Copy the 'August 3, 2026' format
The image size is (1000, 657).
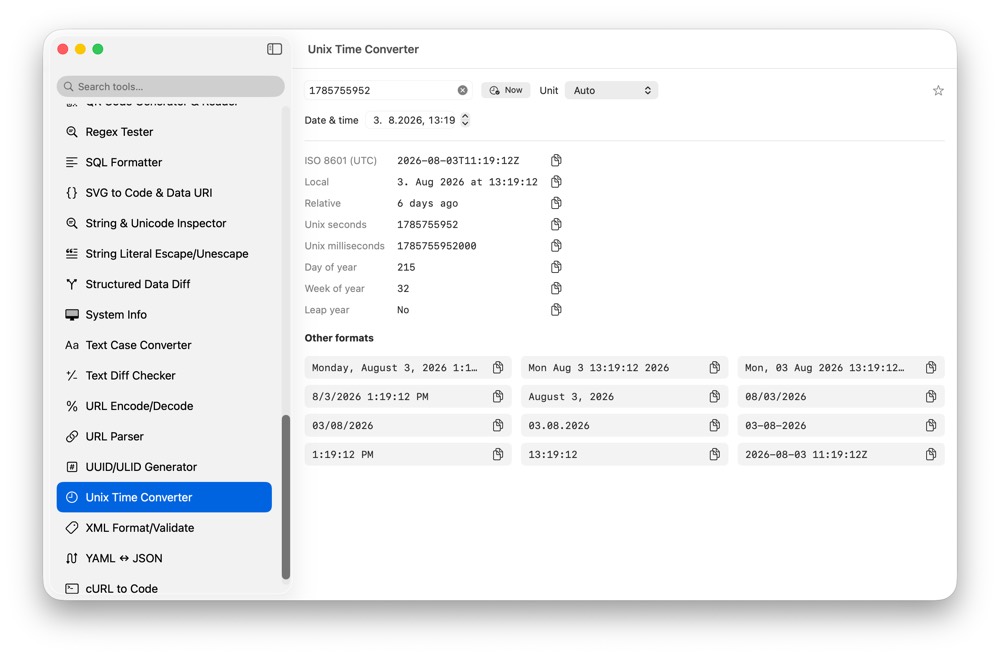point(714,397)
